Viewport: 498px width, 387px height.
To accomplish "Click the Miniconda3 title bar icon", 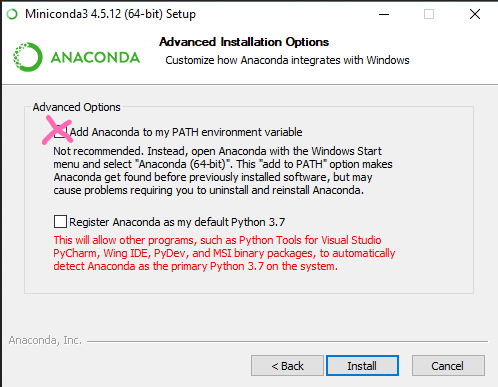I will tap(12, 14).
